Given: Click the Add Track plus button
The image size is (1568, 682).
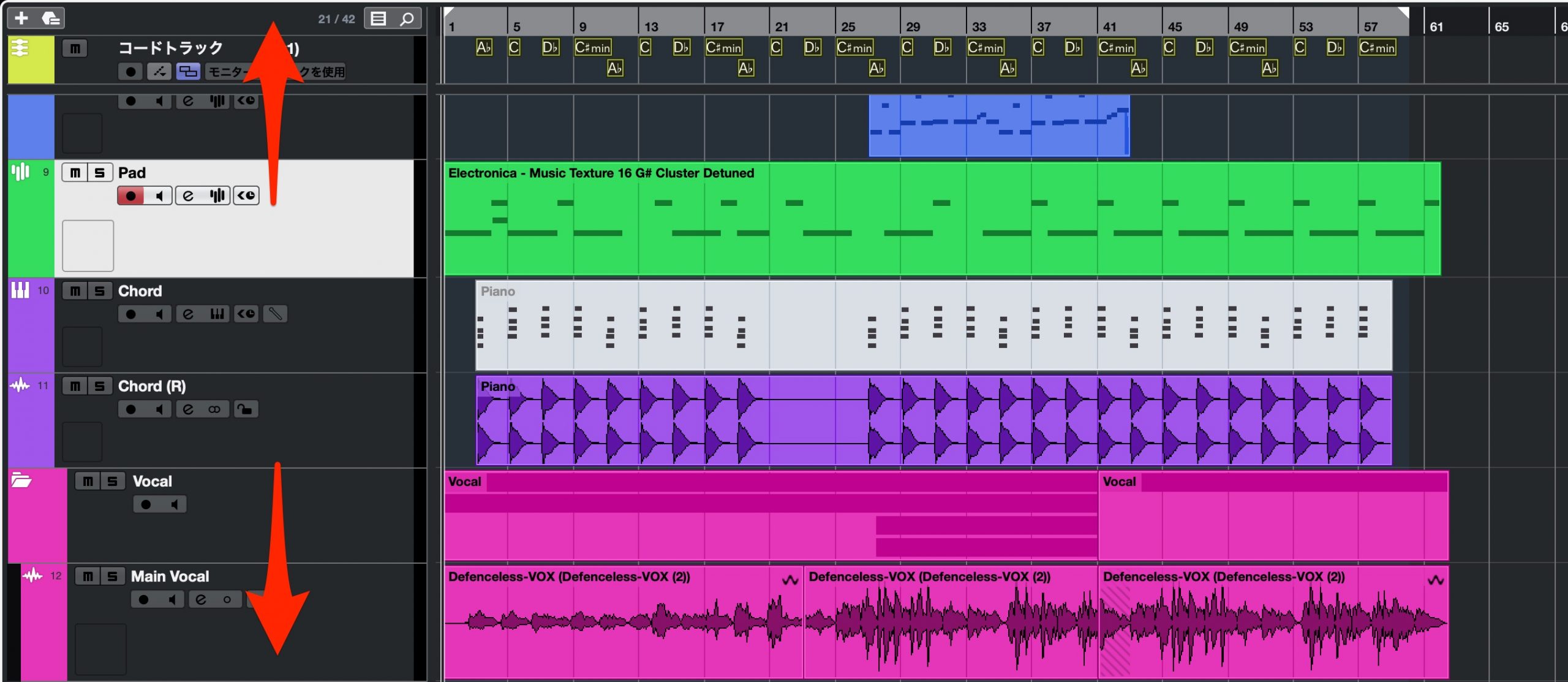Looking at the screenshot, I should point(21,18).
